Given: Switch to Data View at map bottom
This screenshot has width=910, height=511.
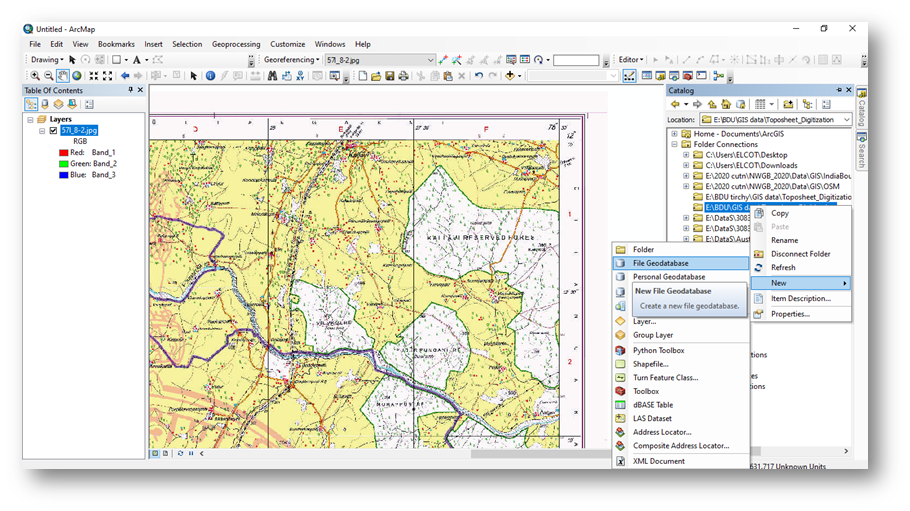Looking at the screenshot, I should click(x=155, y=454).
